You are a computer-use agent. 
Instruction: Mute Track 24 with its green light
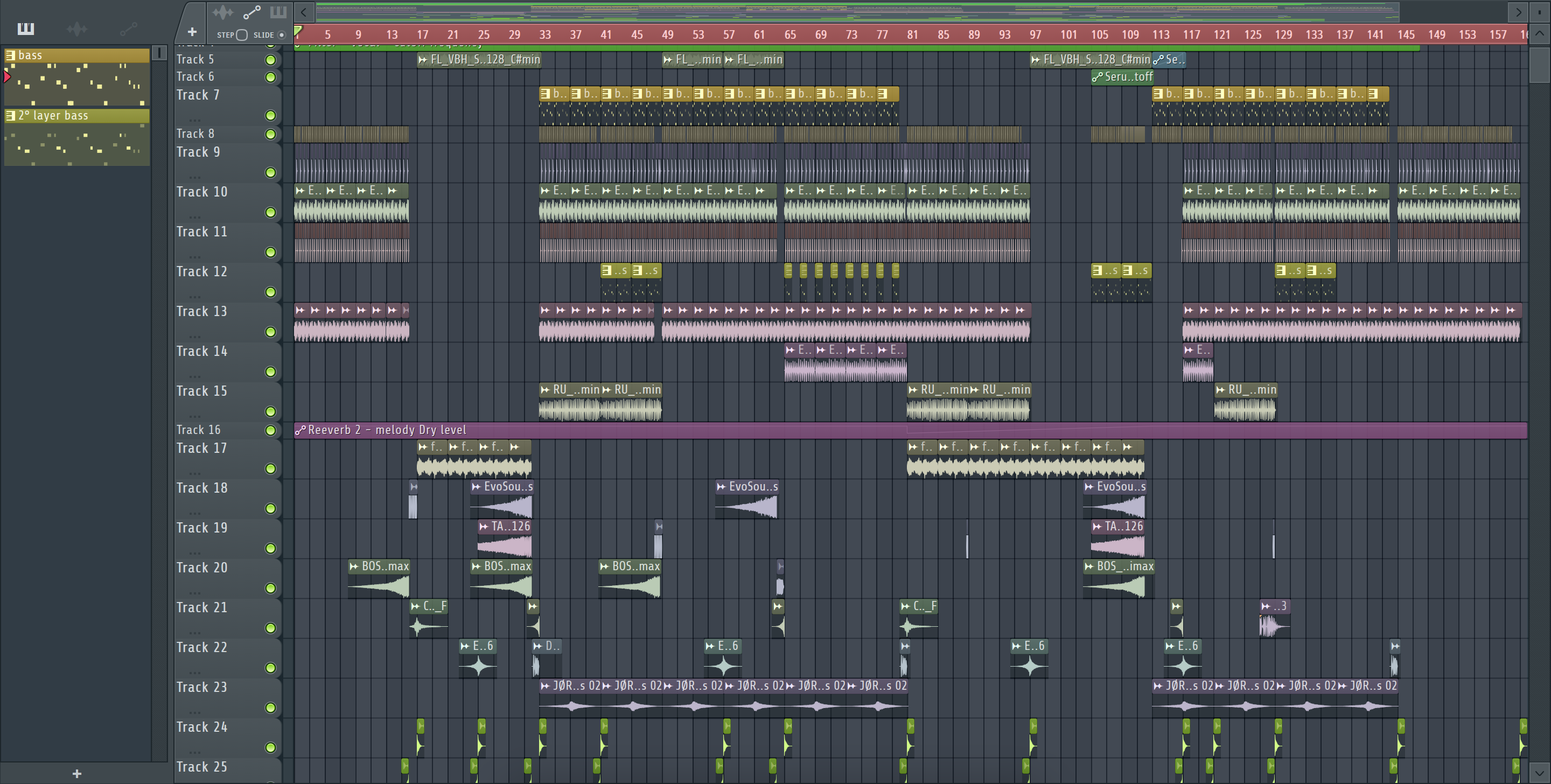(x=271, y=748)
